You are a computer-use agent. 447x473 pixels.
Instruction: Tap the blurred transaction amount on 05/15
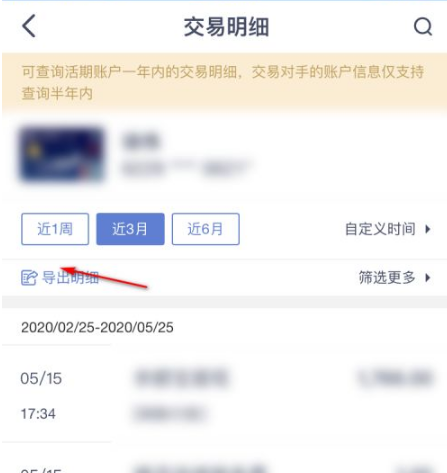pos(396,379)
